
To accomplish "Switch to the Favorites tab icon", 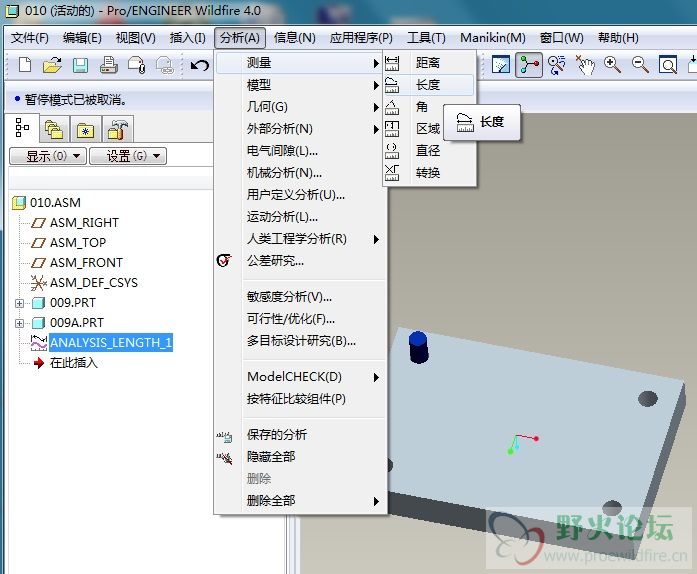I will click(85, 130).
